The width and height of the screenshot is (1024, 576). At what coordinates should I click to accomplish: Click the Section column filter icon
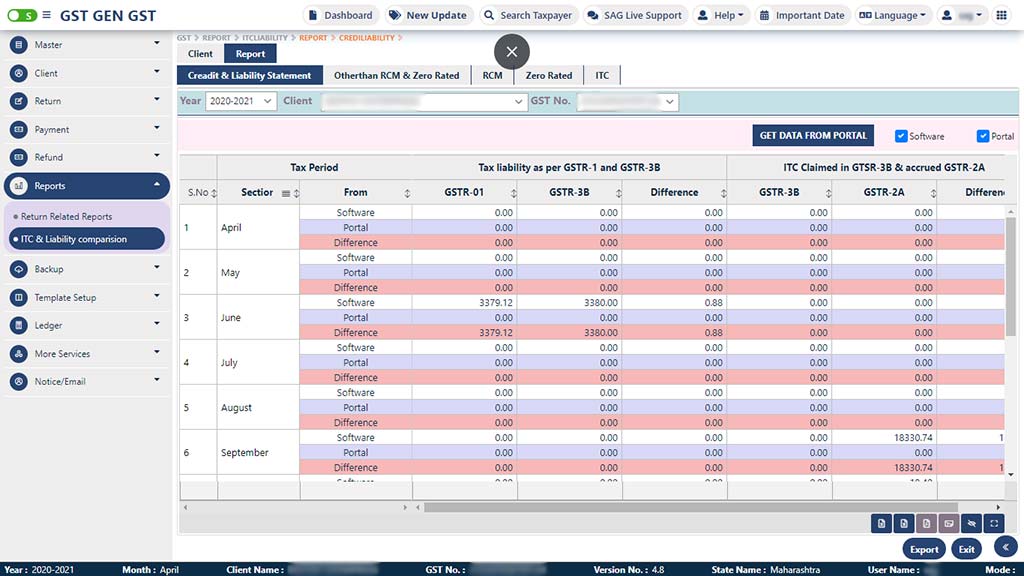(x=286, y=193)
